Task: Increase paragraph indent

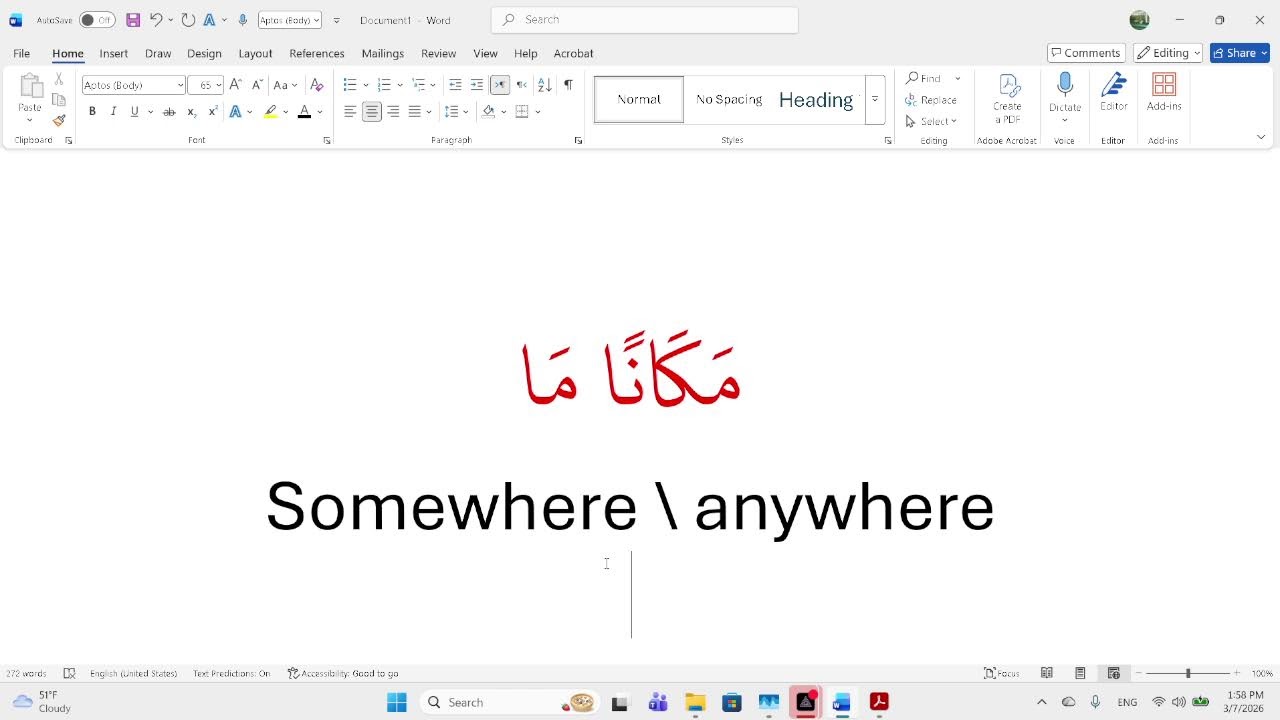Action: click(x=477, y=85)
